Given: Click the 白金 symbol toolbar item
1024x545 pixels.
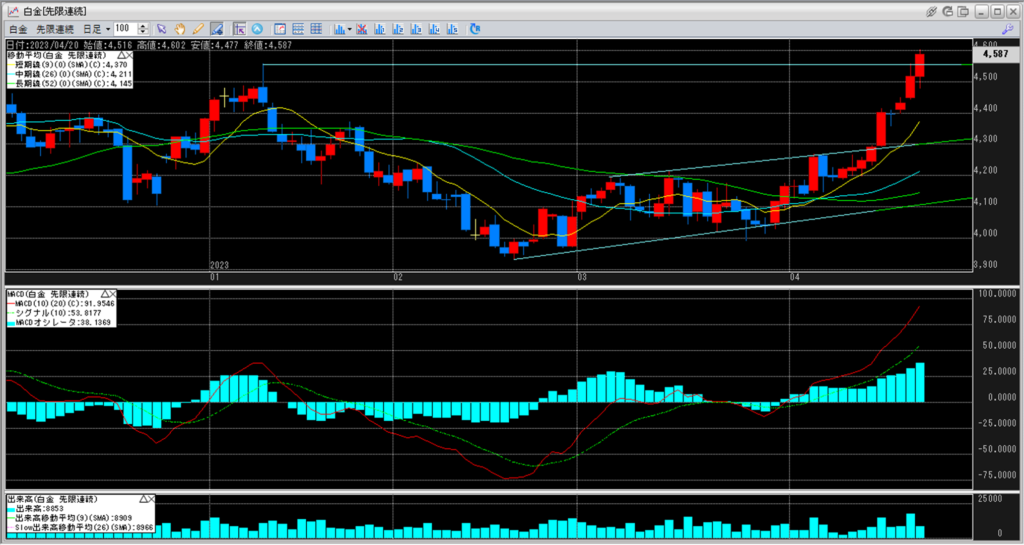Looking at the screenshot, I should tap(17, 29).
